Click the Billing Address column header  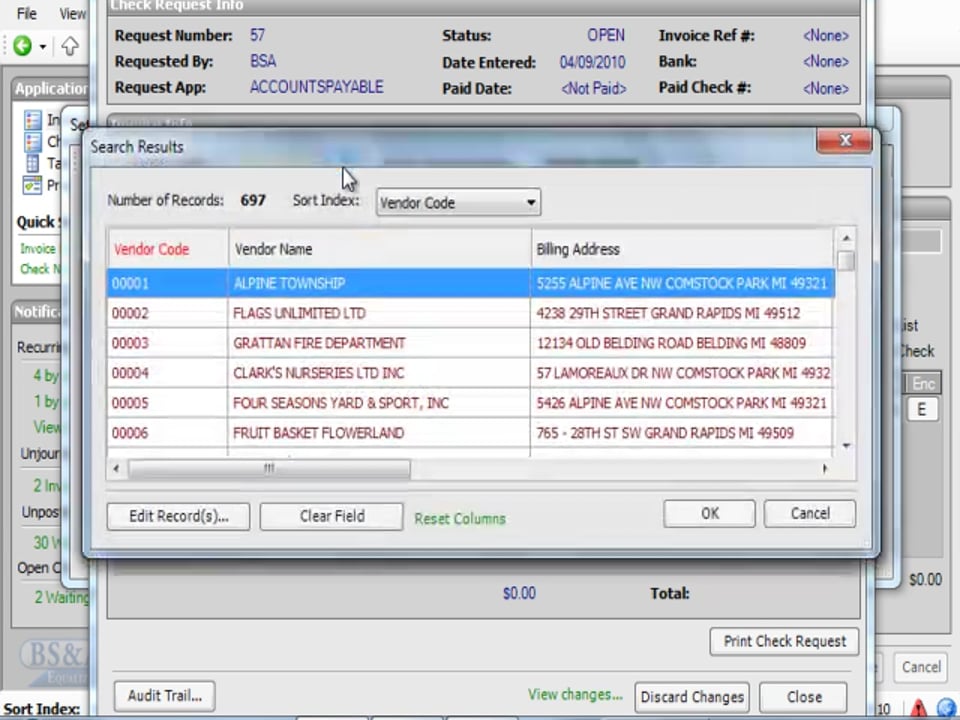[683, 249]
